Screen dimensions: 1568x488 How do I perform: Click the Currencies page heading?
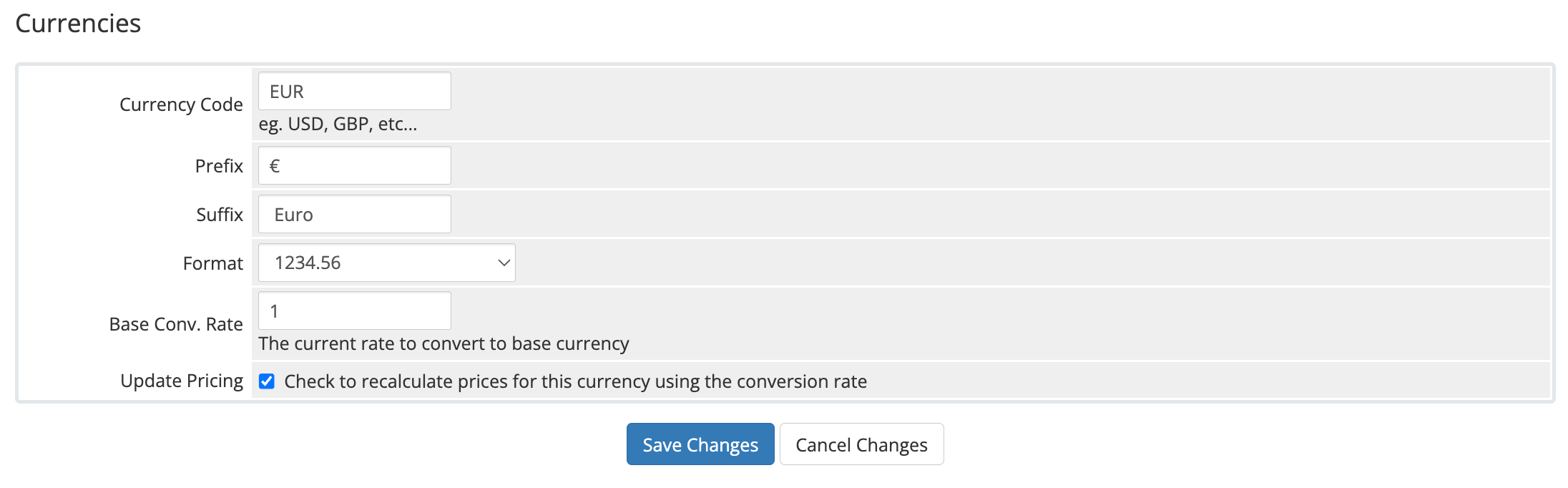pos(79,23)
